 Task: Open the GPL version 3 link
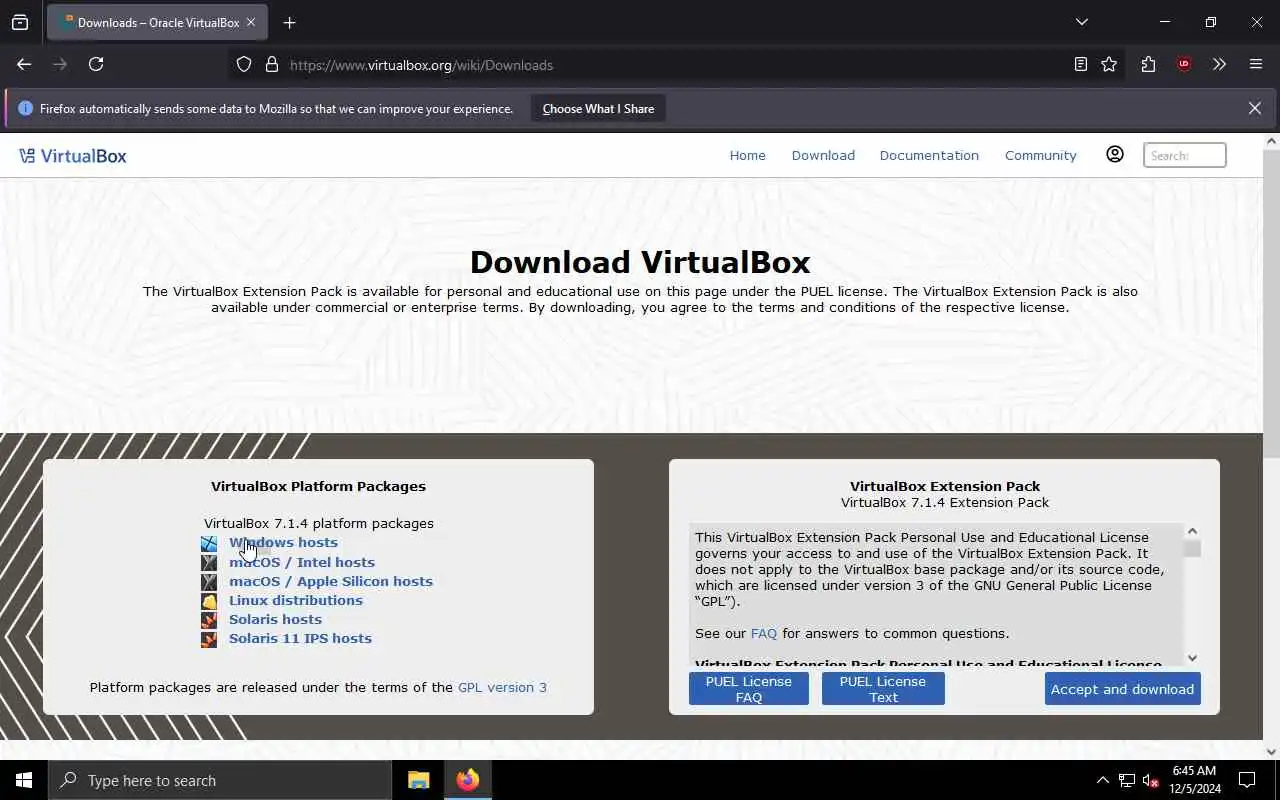point(502,688)
